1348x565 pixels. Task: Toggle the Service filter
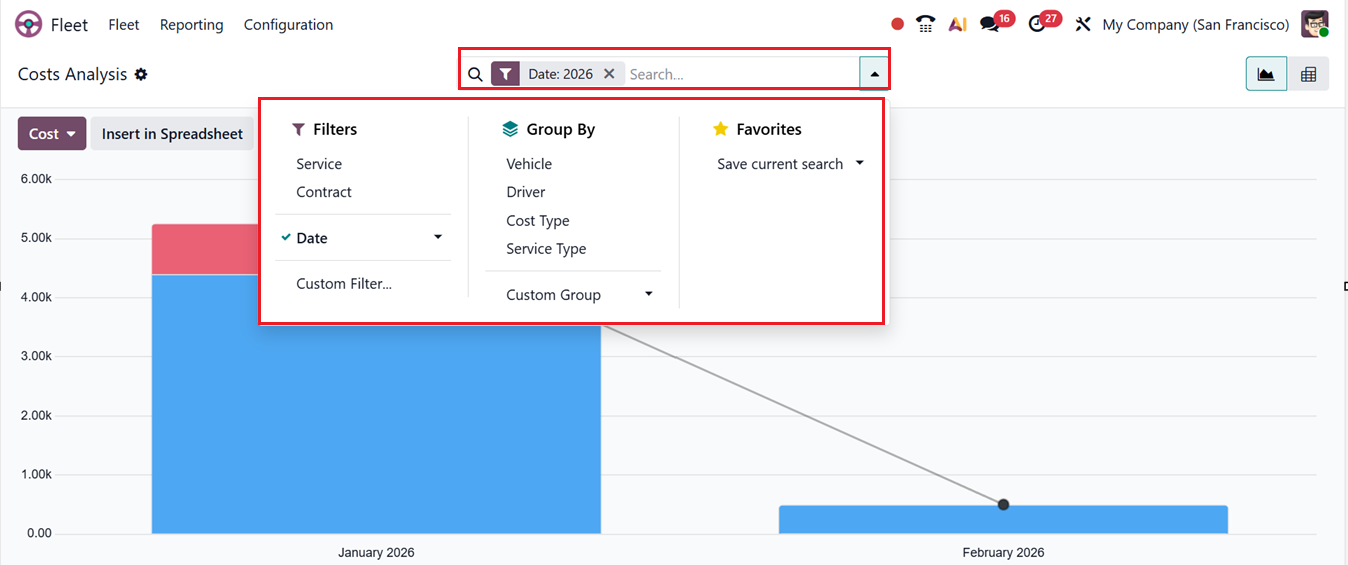click(319, 164)
